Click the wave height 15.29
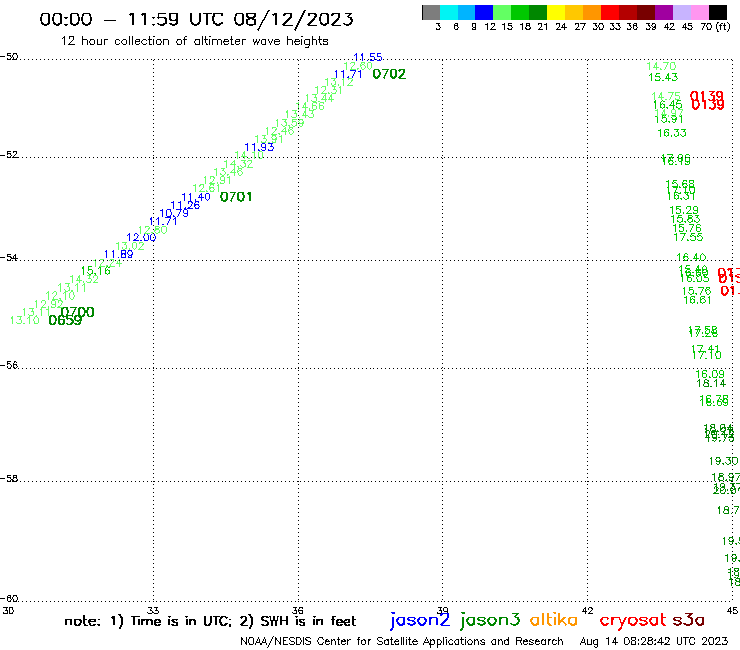 pyautogui.click(x=684, y=210)
